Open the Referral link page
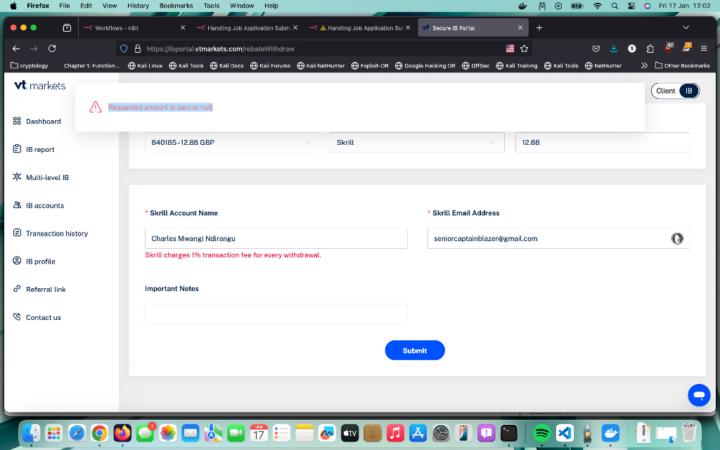This screenshot has height=450, width=720. 39,289
